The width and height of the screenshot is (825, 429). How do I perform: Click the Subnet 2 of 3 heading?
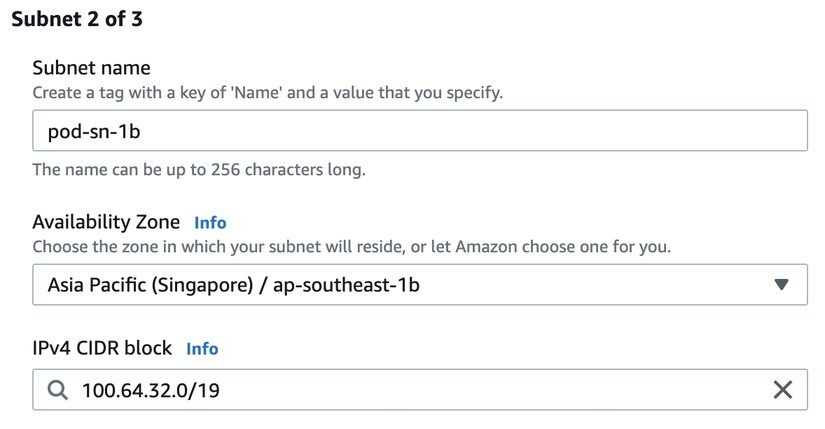click(x=77, y=20)
